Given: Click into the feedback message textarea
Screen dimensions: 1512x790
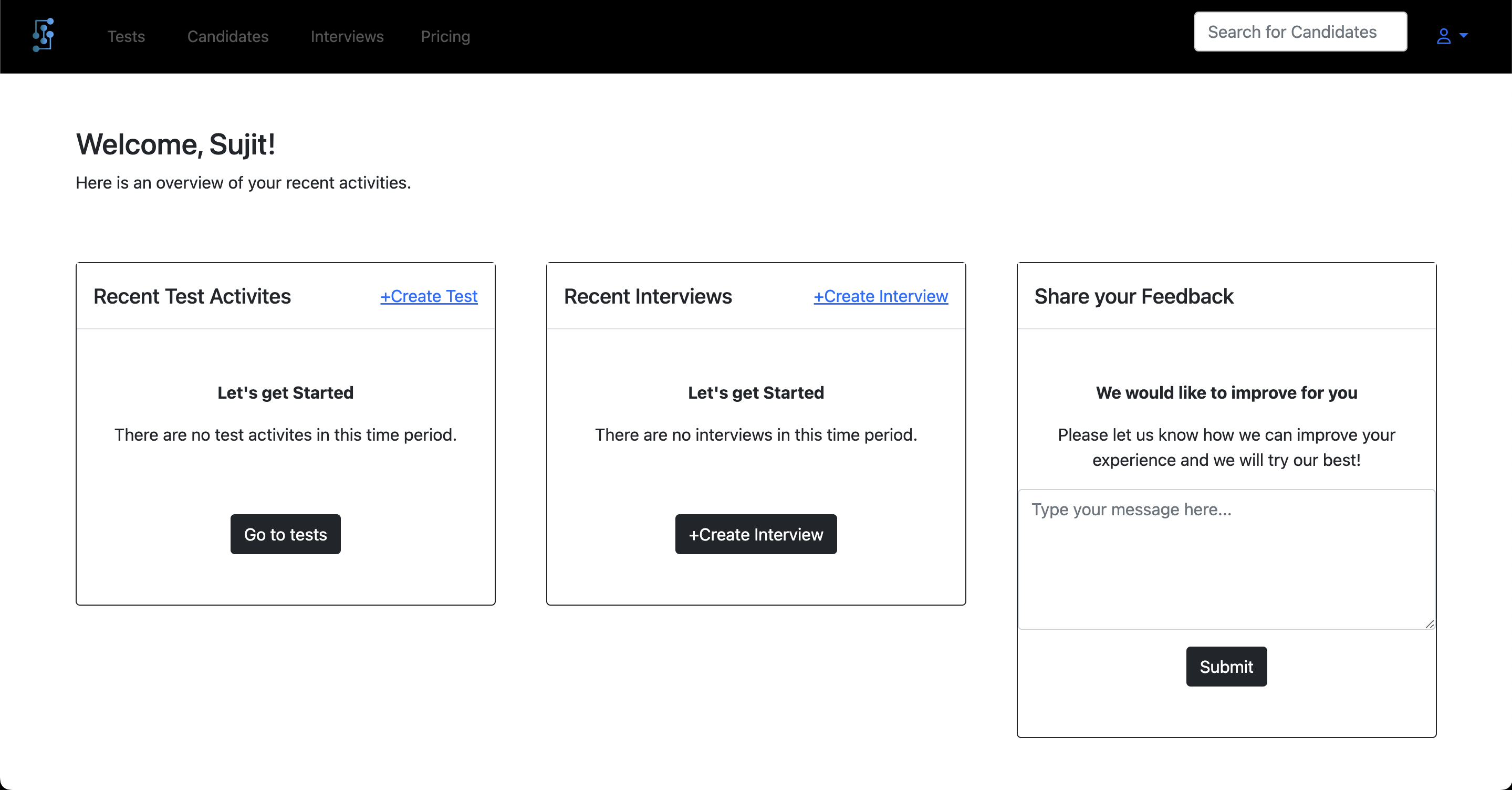Looking at the screenshot, I should [1226, 559].
